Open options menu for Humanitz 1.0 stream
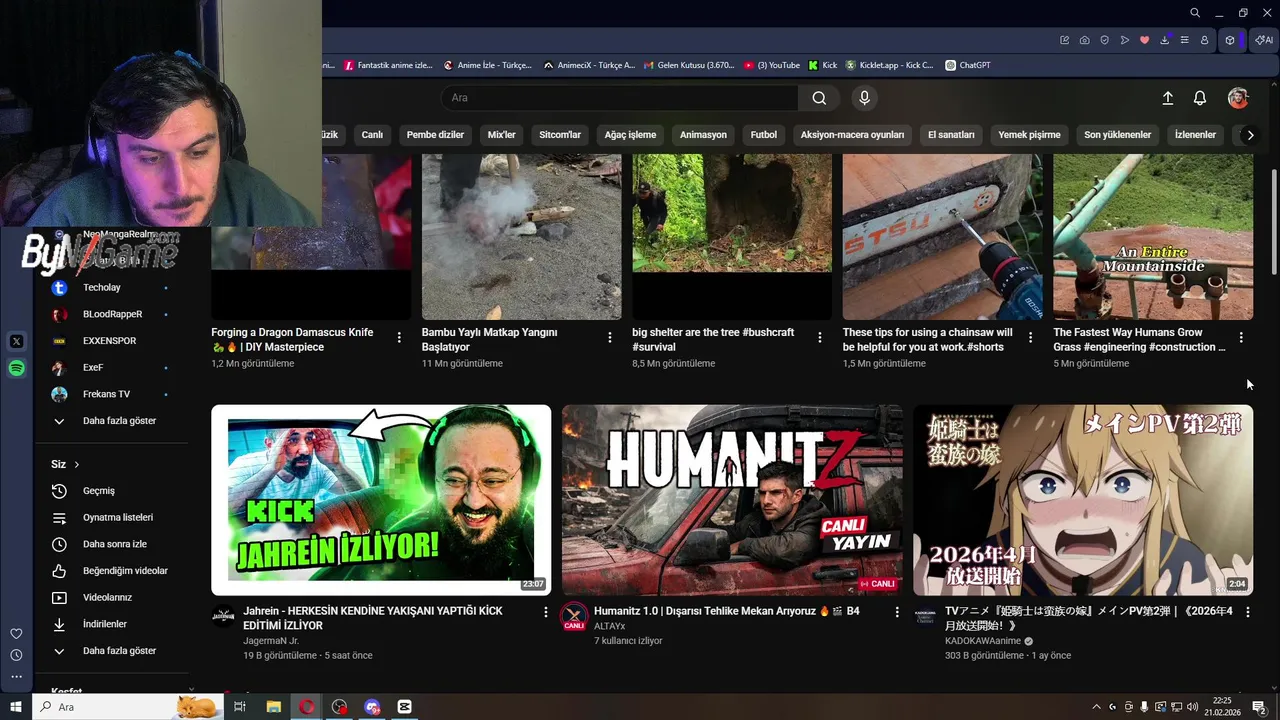The image size is (1280, 720). pos(896,612)
